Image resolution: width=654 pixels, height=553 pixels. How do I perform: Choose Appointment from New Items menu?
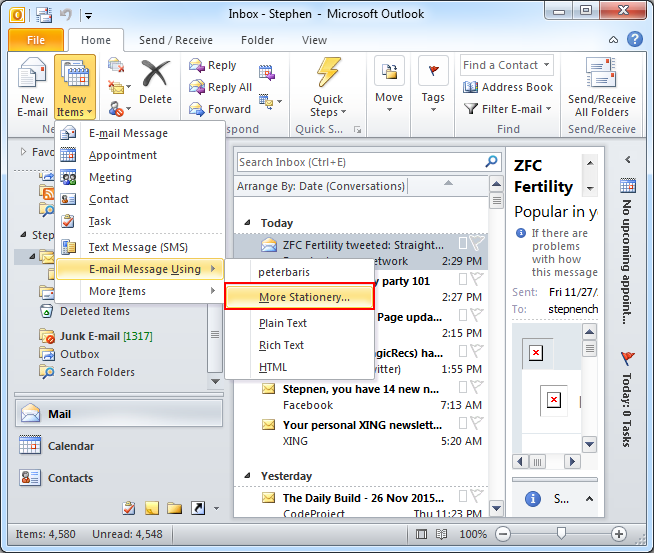pyautogui.click(x=140, y=155)
